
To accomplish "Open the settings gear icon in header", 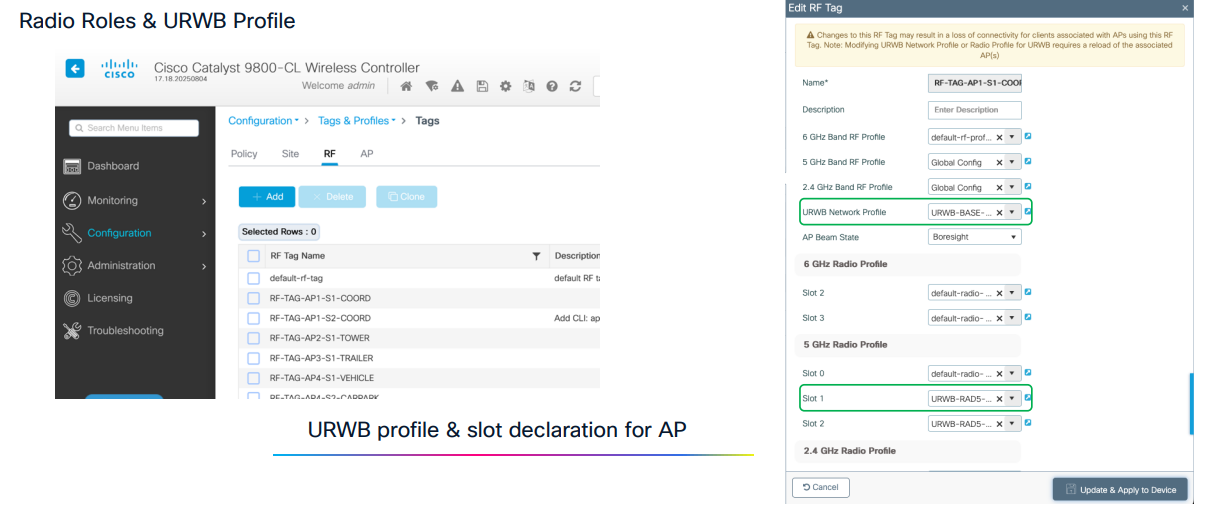I will coord(505,86).
